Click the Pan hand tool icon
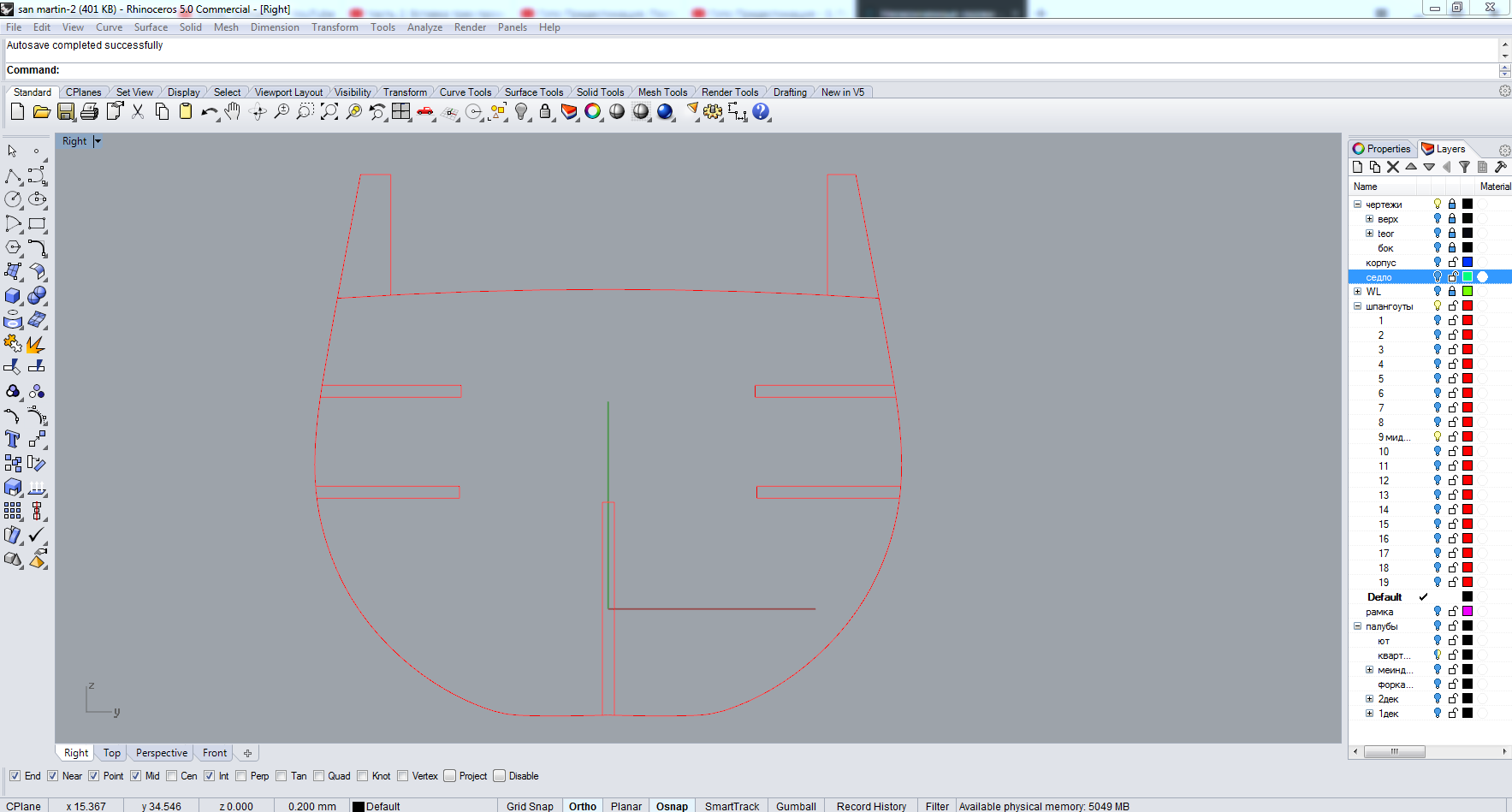Image resolution: width=1512 pixels, height=812 pixels. (233, 112)
